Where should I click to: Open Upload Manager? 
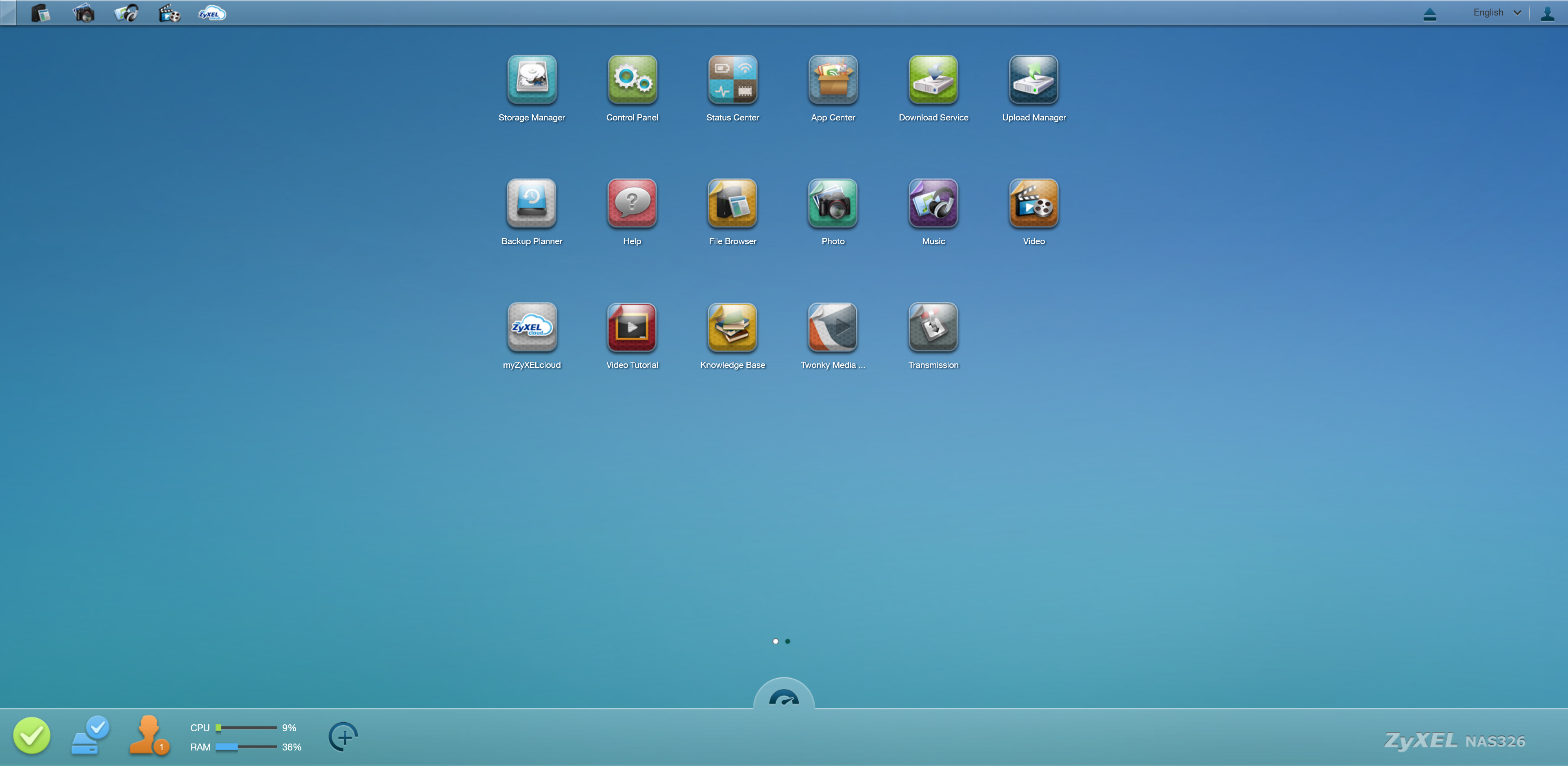1033,80
